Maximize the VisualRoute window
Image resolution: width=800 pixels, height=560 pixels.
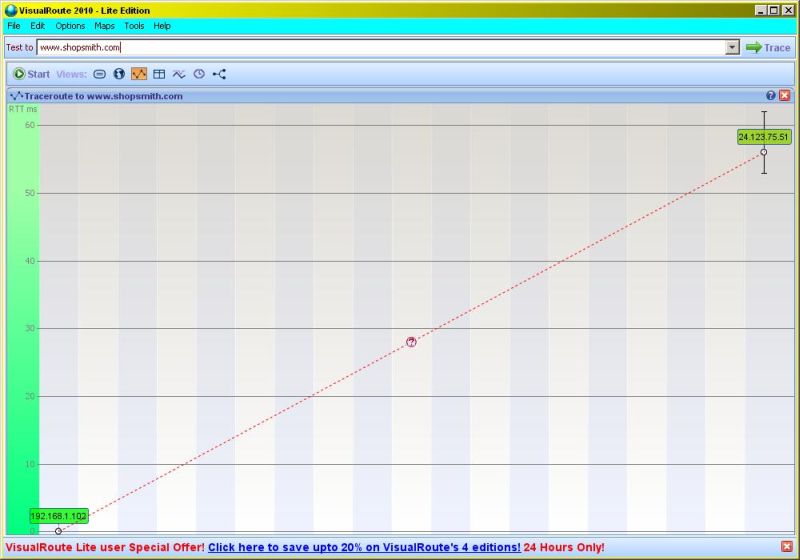click(x=774, y=10)
